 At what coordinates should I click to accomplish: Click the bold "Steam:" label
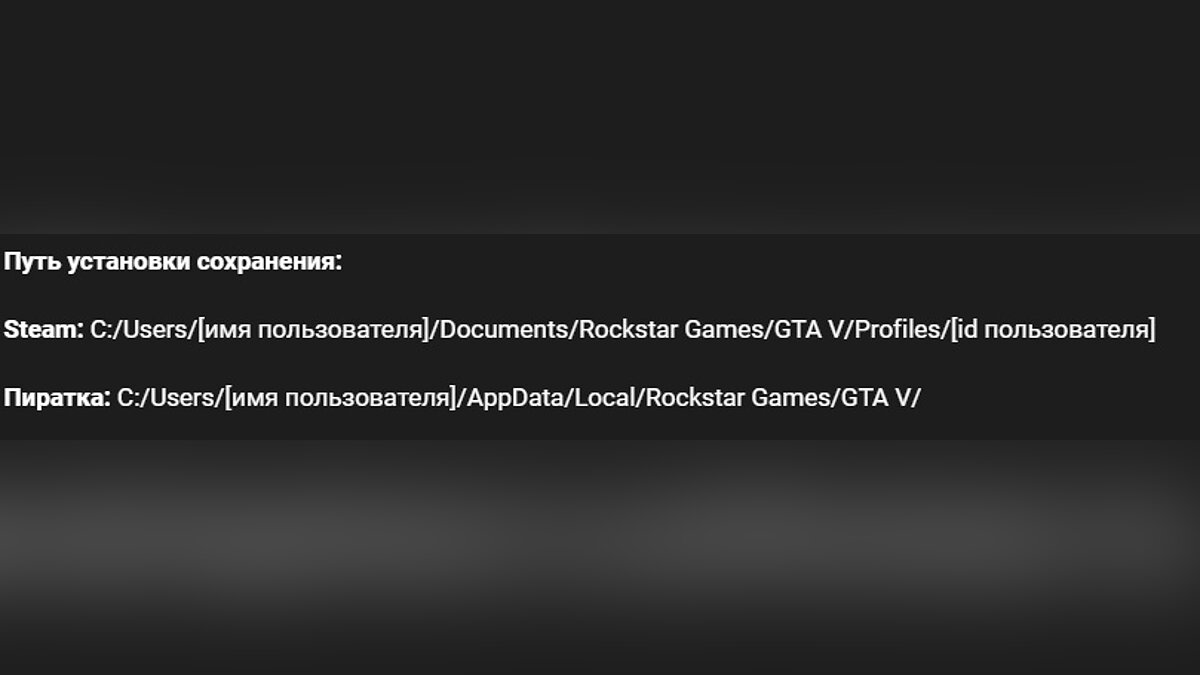tap(43, 330)
